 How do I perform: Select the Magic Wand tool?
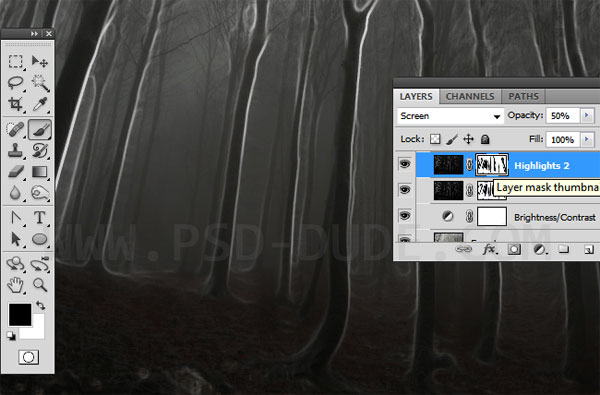point(40,83)
